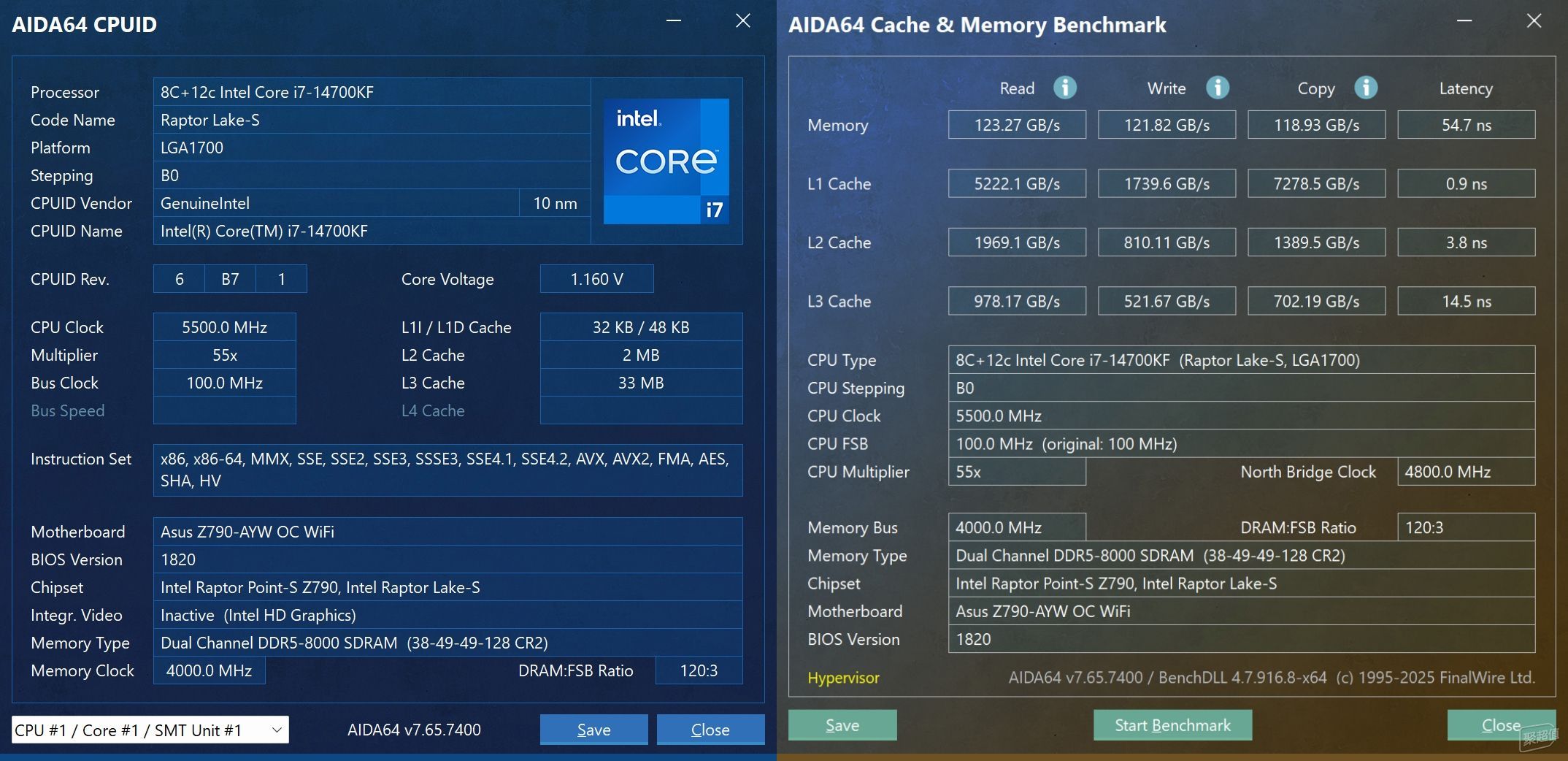
Task: Minimize the Cache & Memory Benchmark window
Action: click(1464, 21)
